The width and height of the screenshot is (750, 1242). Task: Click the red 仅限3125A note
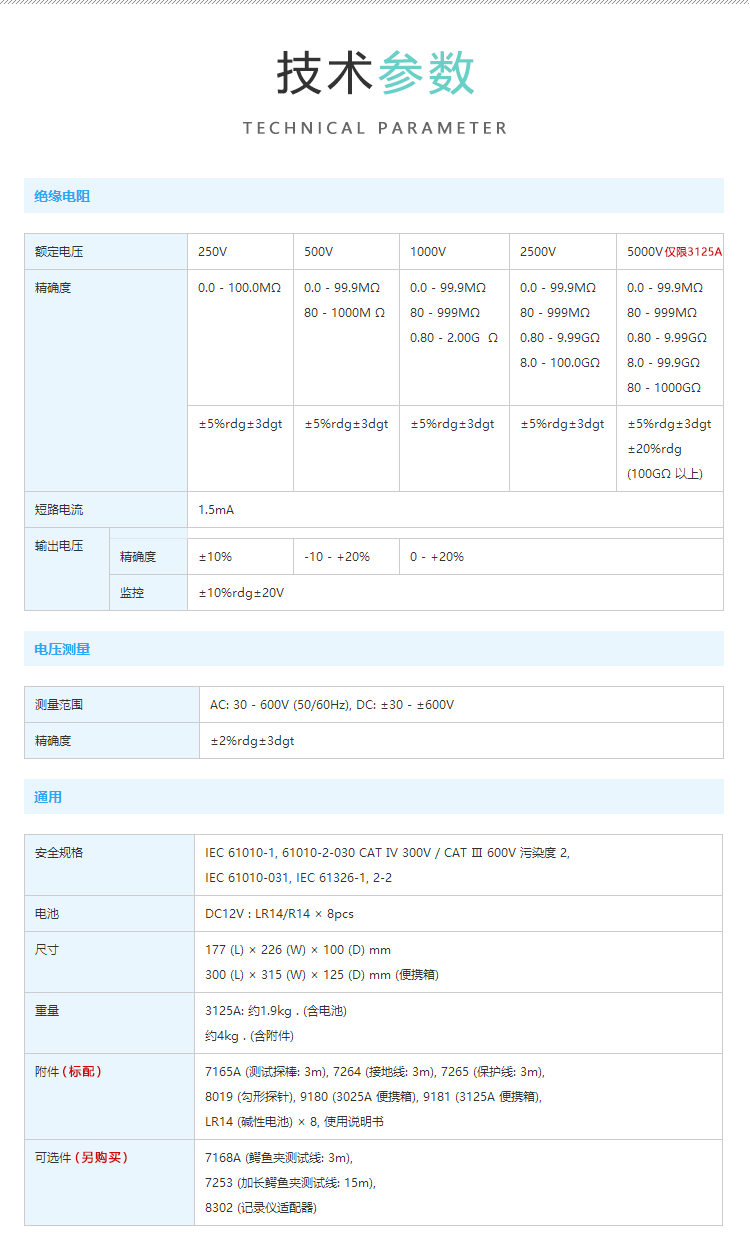point(693,252)
